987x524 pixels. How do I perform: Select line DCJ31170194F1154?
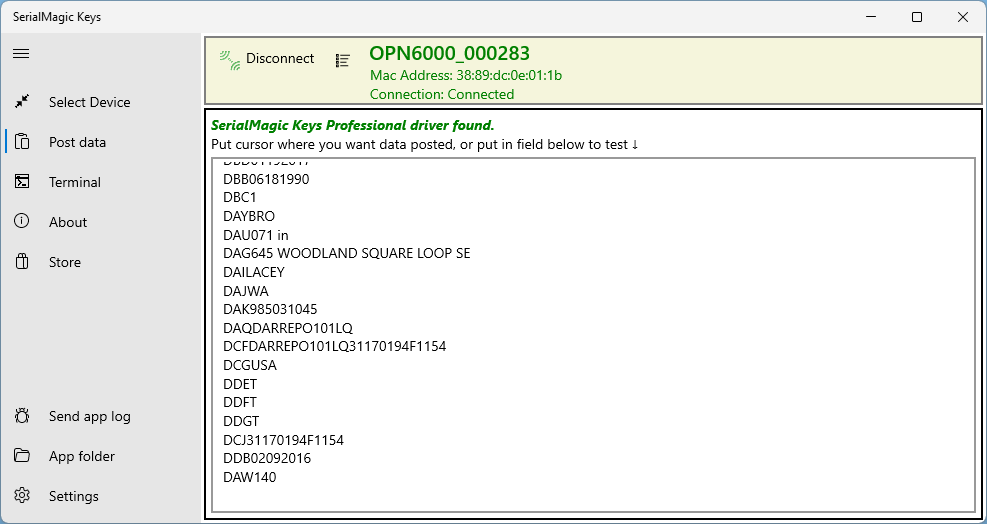[284, 440]
